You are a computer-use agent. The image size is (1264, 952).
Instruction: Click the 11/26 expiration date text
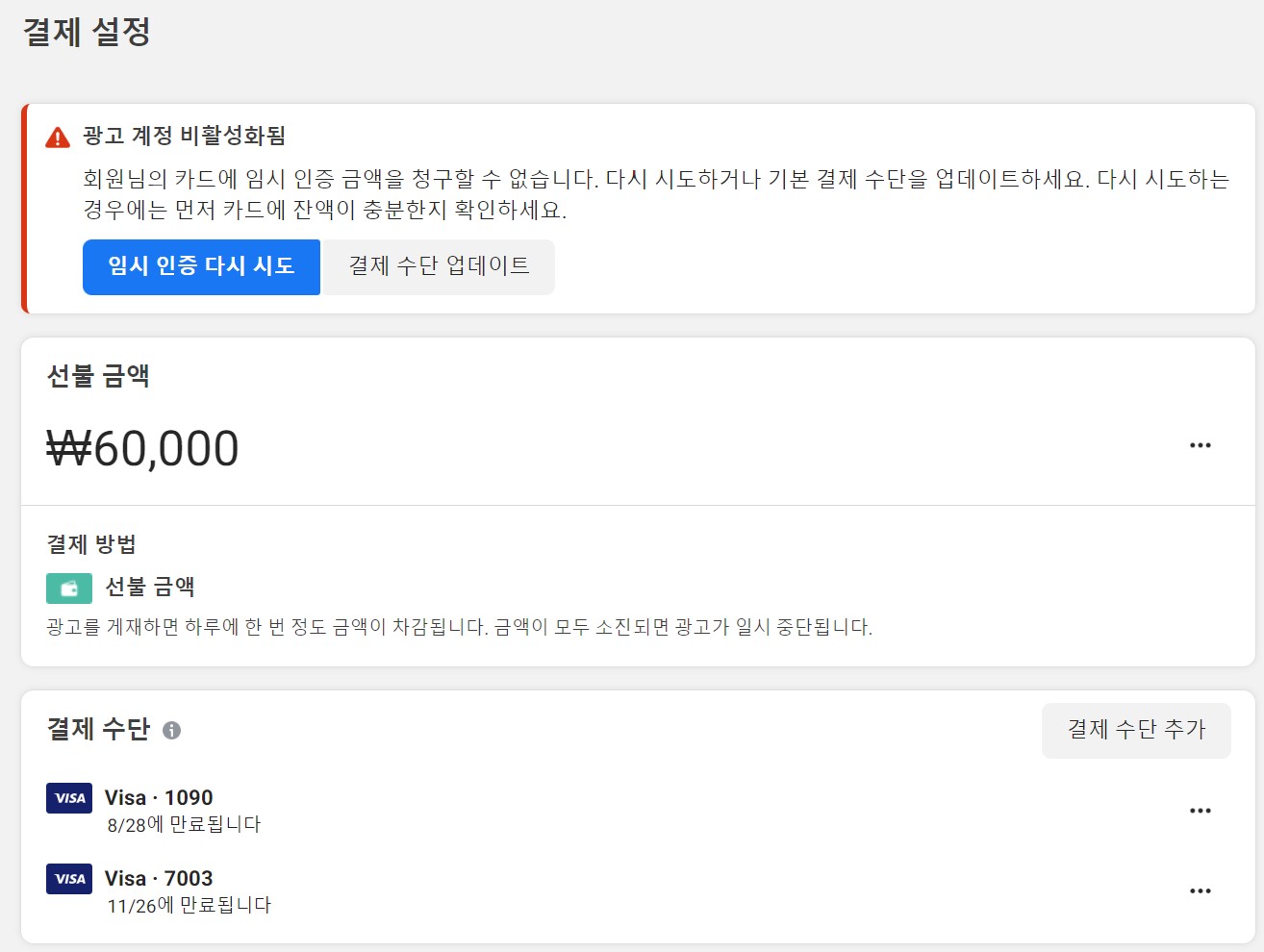coord(190,906)
